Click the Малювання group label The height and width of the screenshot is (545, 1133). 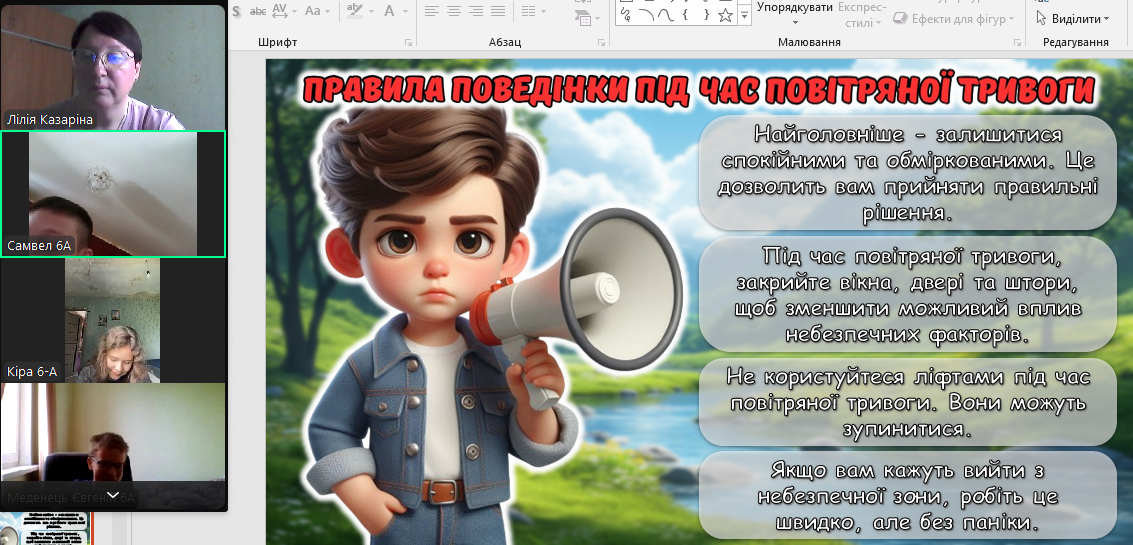pyautogui.click(x=809, y=43)
